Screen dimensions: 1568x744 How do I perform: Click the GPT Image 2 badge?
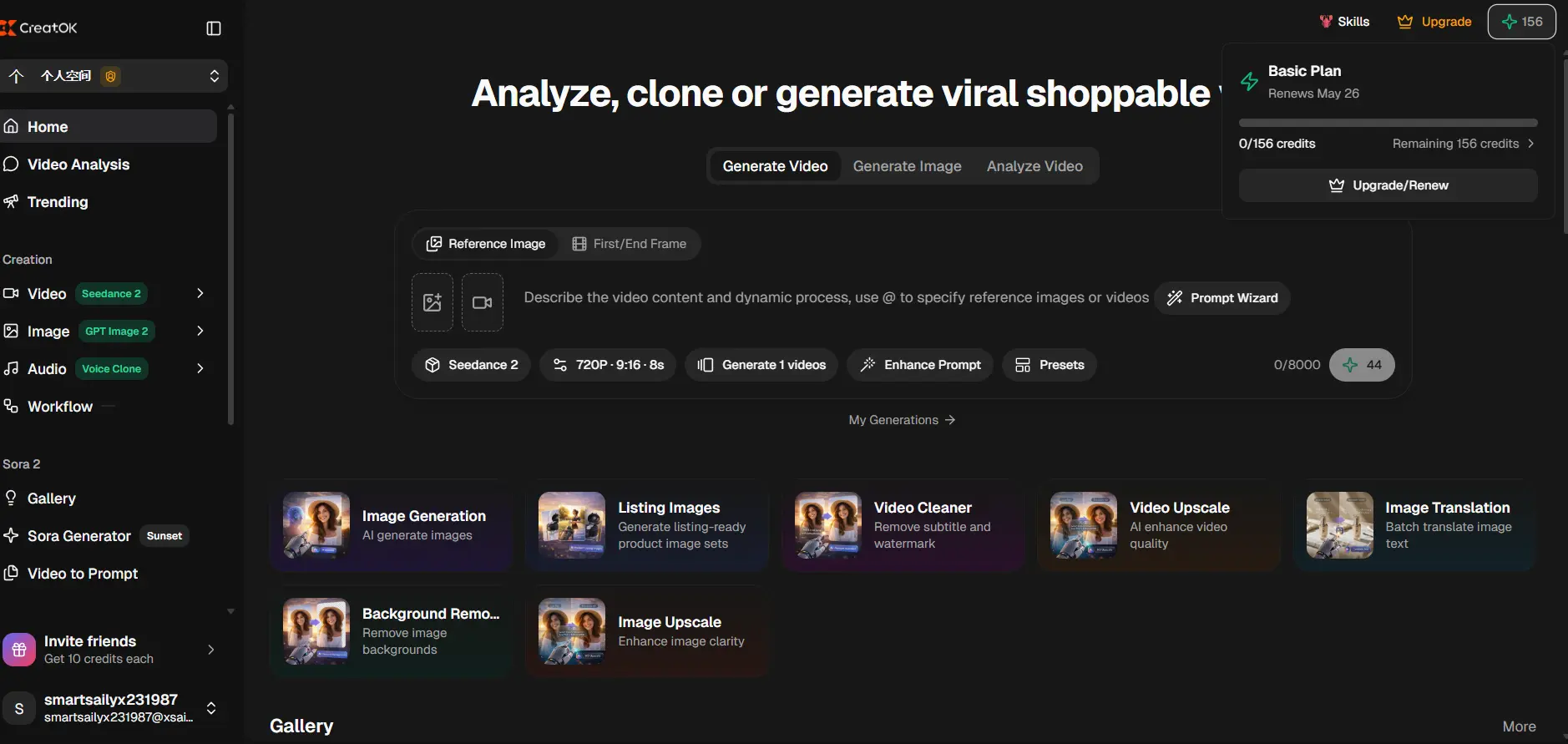pyautogui.click(x=117, y=332)
